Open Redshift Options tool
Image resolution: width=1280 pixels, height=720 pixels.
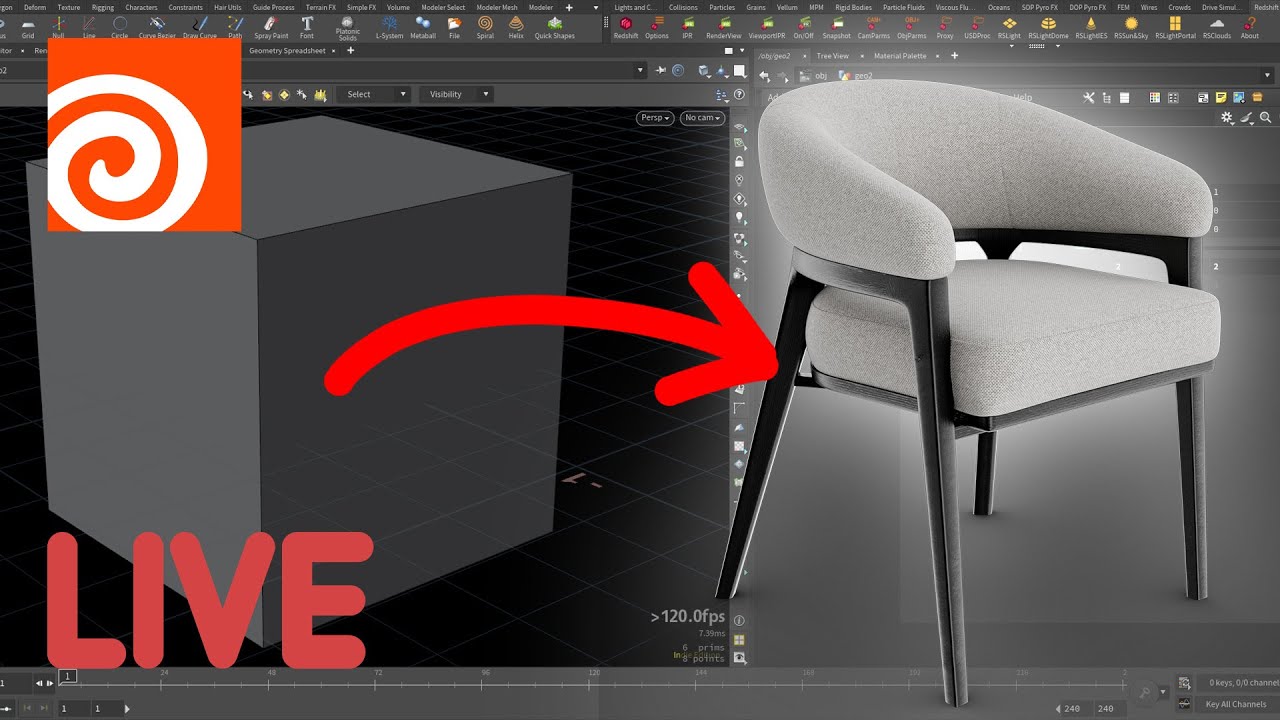[x=657, y=27]
